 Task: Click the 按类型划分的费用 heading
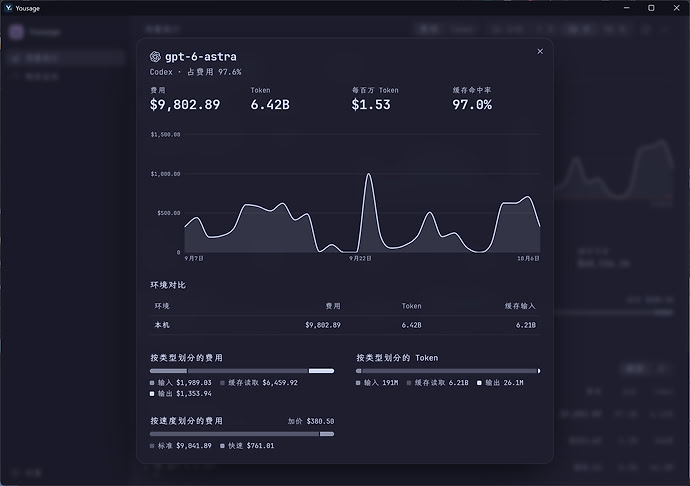pyautogui.click(x=187, y=358)
